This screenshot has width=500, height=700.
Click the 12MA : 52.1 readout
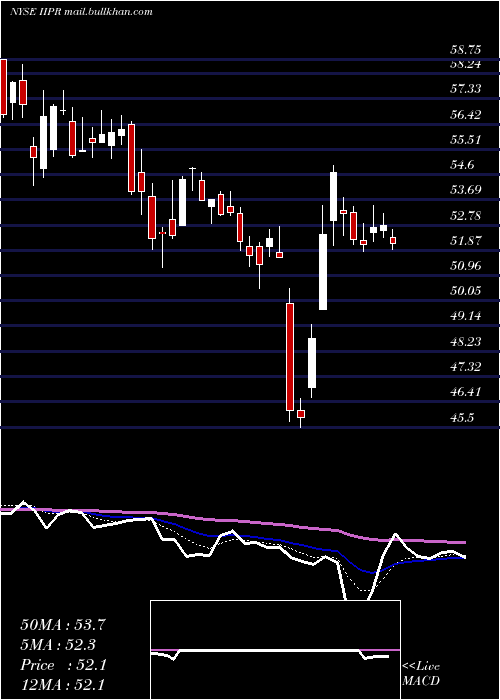[x=63, y=684]
